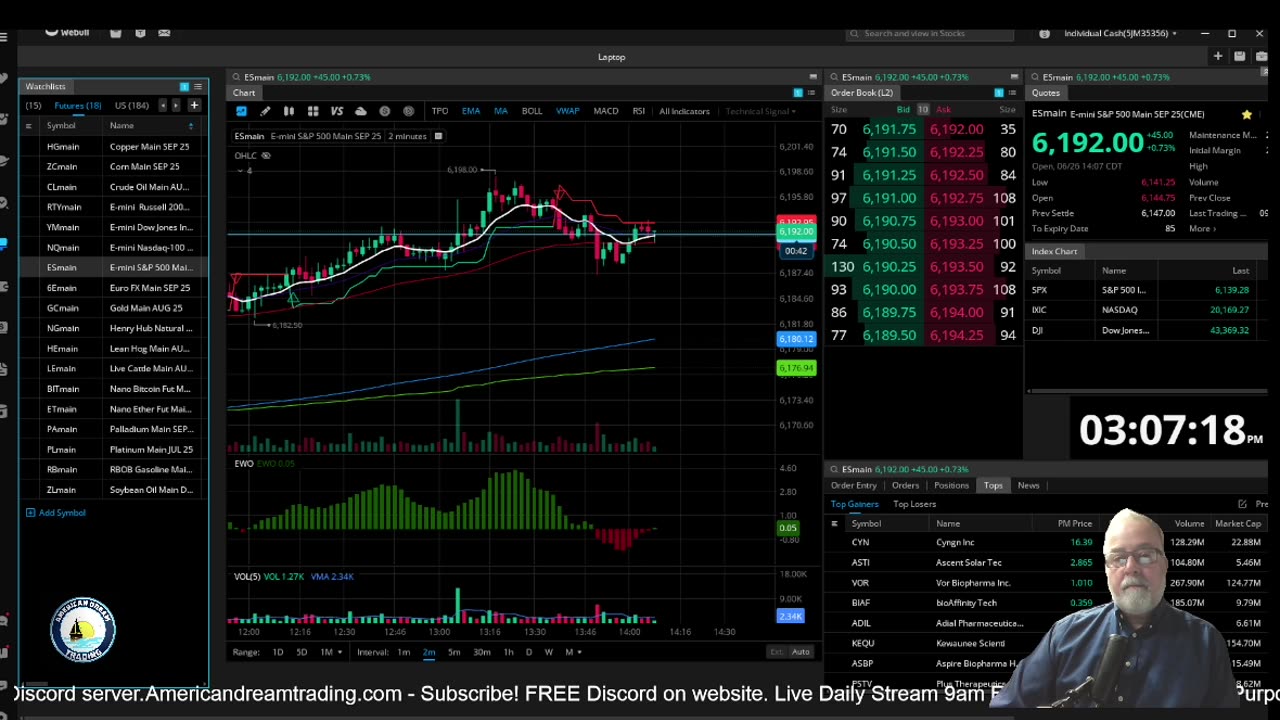Open the Chart panel menu icon
This screenshot has height=720, width=1280.
click(x=811, y=93)
